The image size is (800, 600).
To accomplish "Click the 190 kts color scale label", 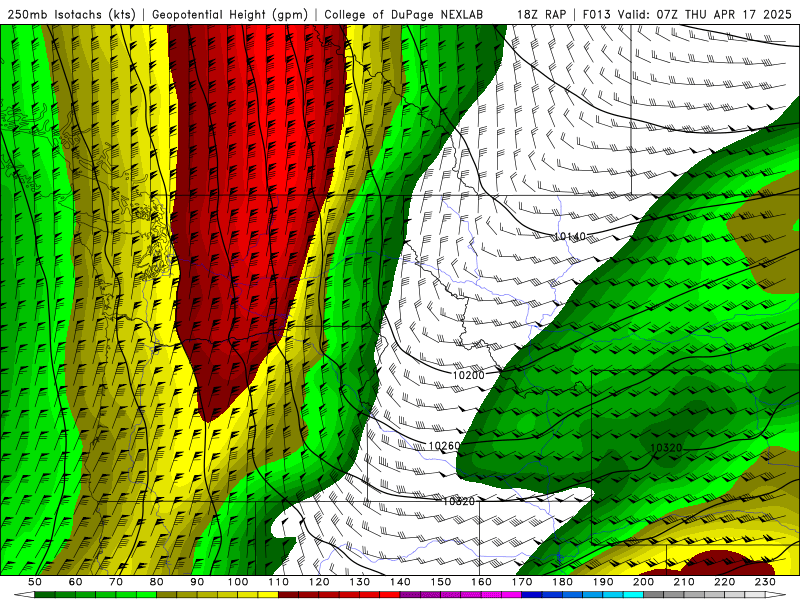I will point(603,582).
